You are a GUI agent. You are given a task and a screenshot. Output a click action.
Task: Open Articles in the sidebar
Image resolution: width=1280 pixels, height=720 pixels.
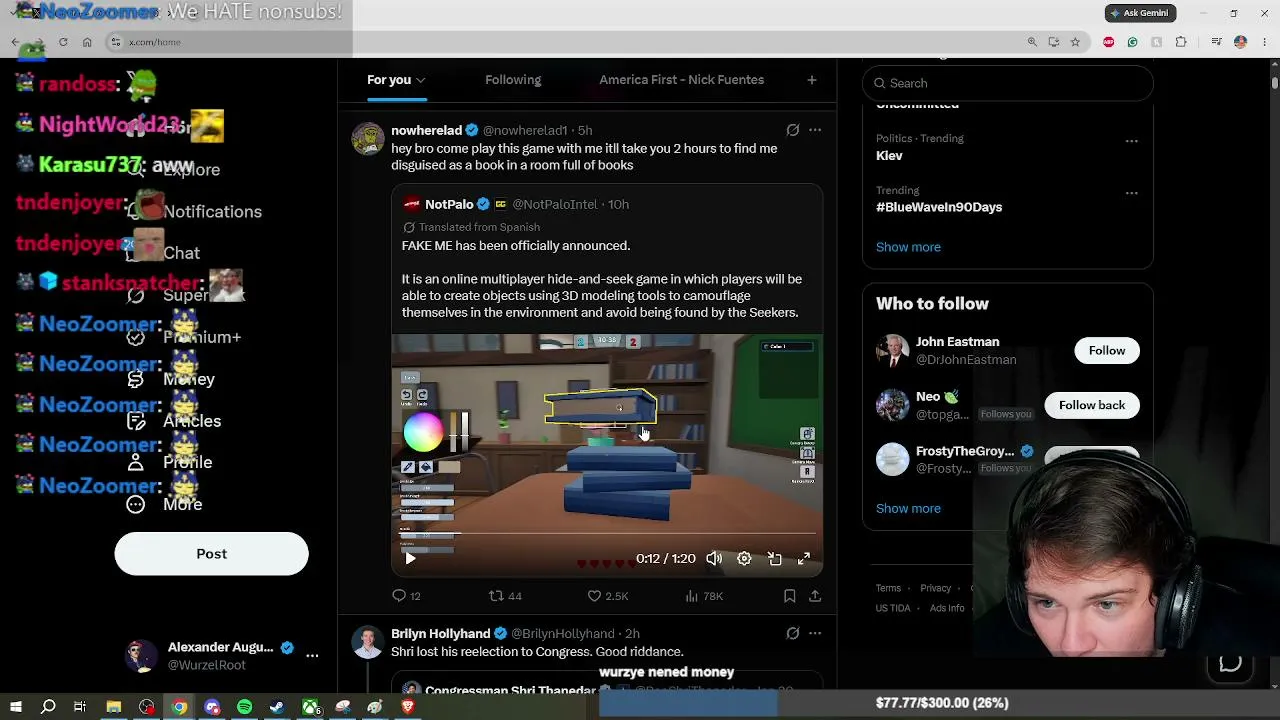(x=174, y=421)
